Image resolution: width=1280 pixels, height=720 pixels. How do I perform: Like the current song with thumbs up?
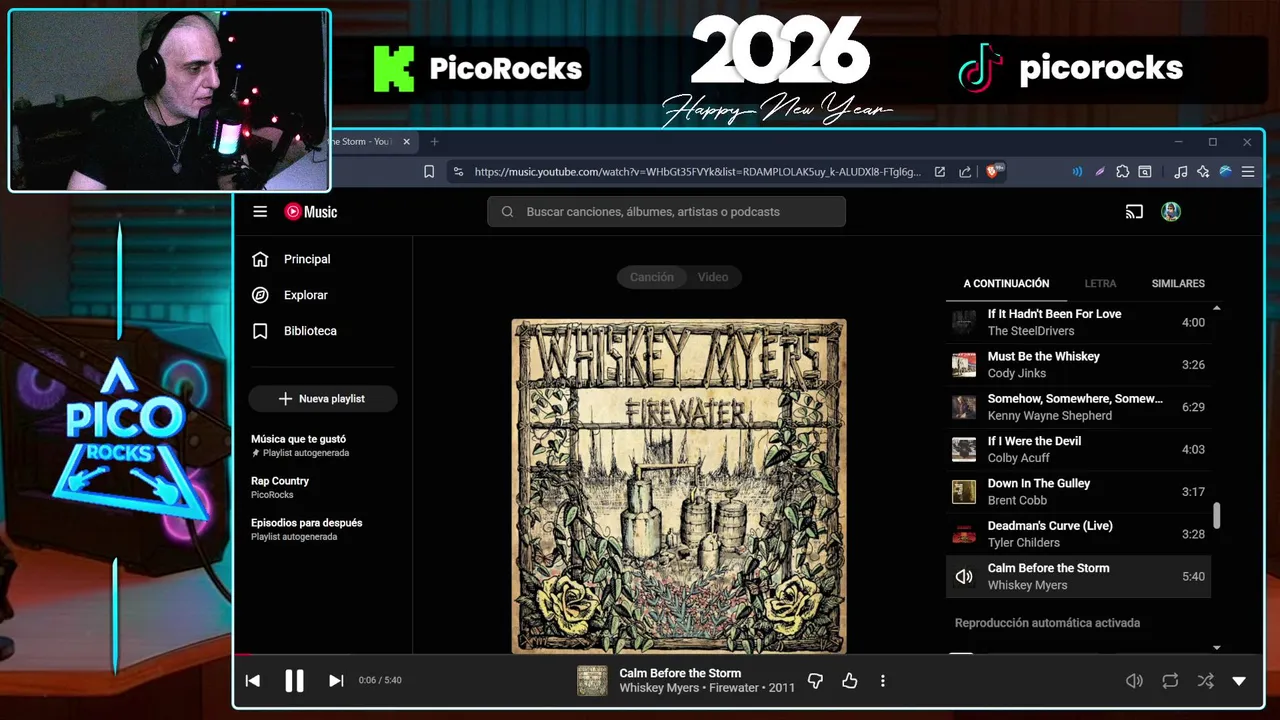(x=850, y=681)
